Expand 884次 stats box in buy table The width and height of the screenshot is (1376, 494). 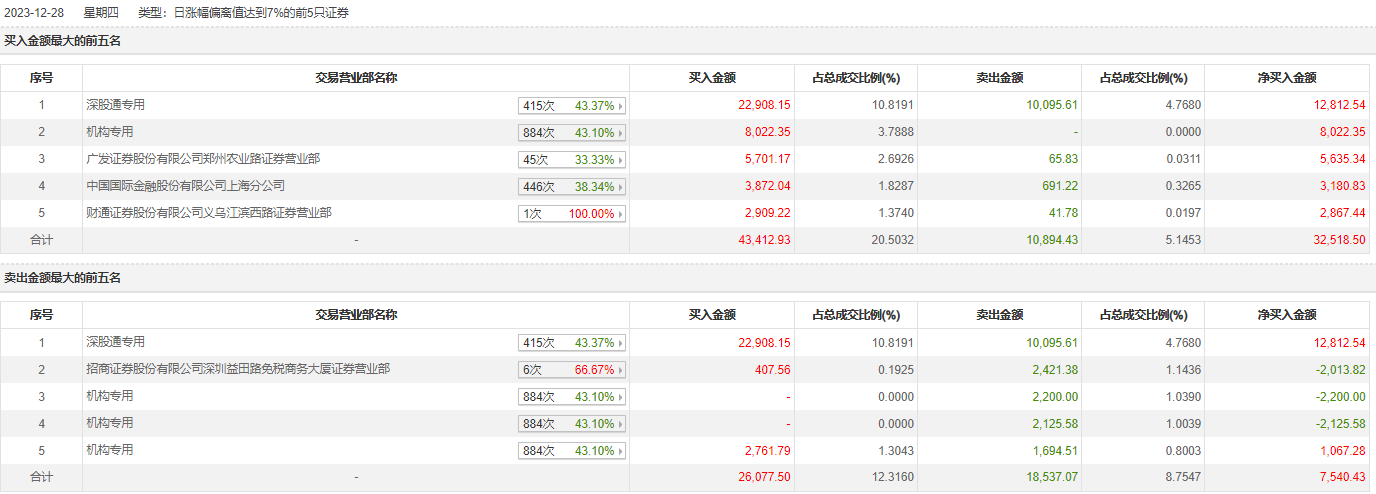click(572, 133)
